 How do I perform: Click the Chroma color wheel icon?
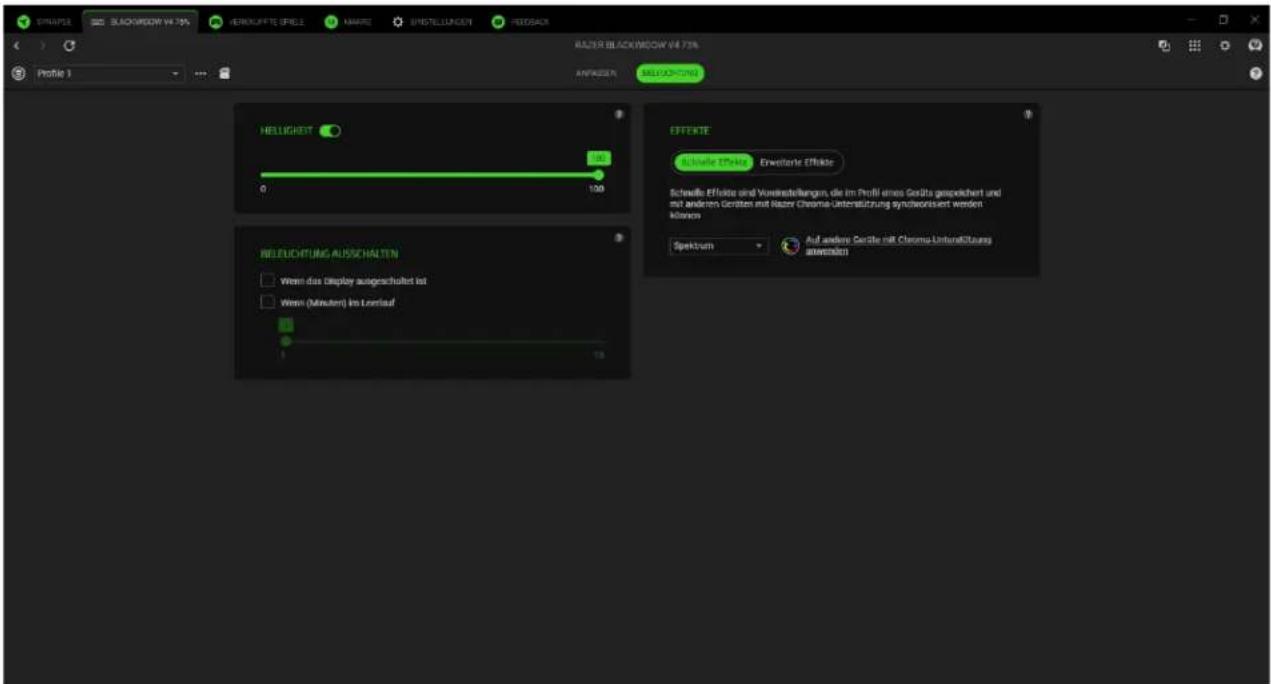(x=790, y=246)
